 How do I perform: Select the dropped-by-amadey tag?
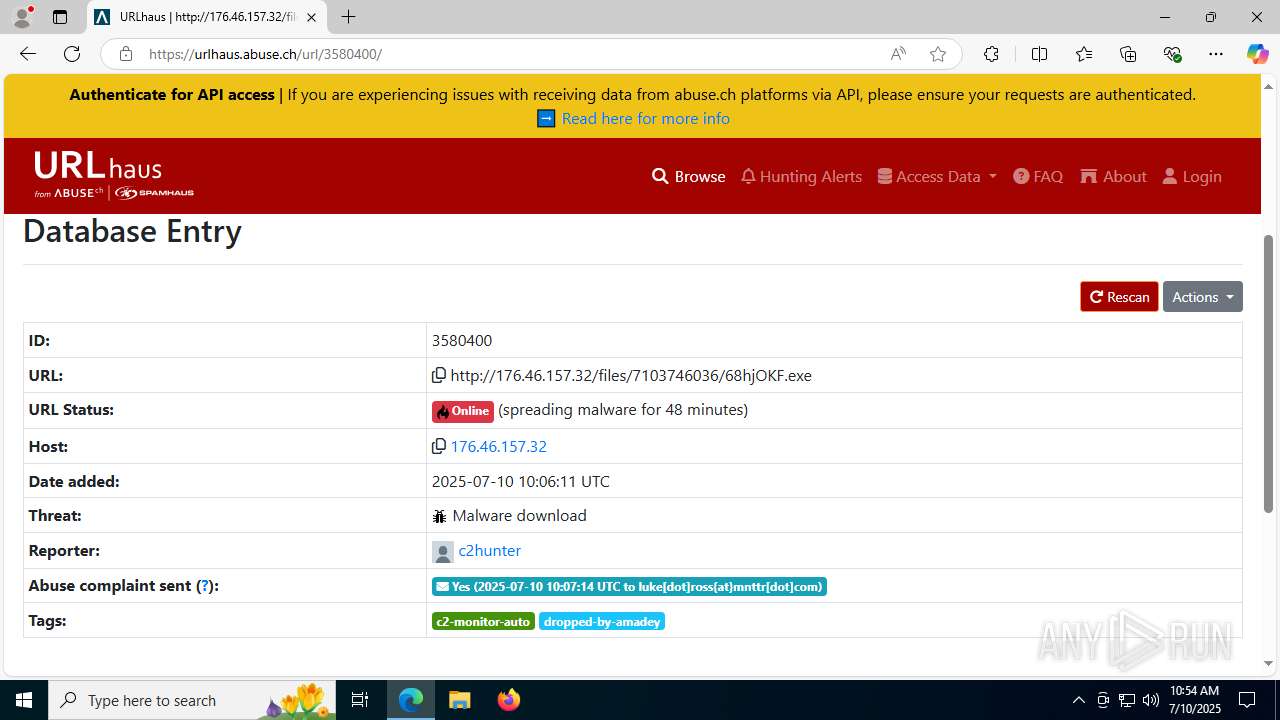click(602, 621)
